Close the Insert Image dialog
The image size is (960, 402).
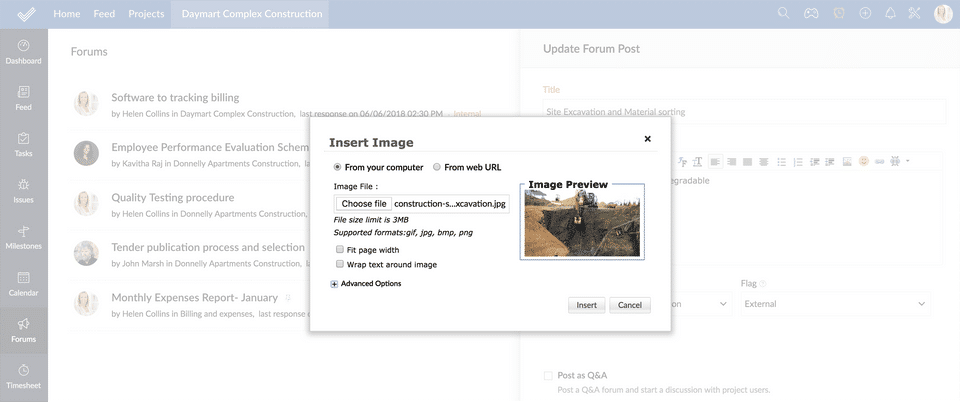647,139
